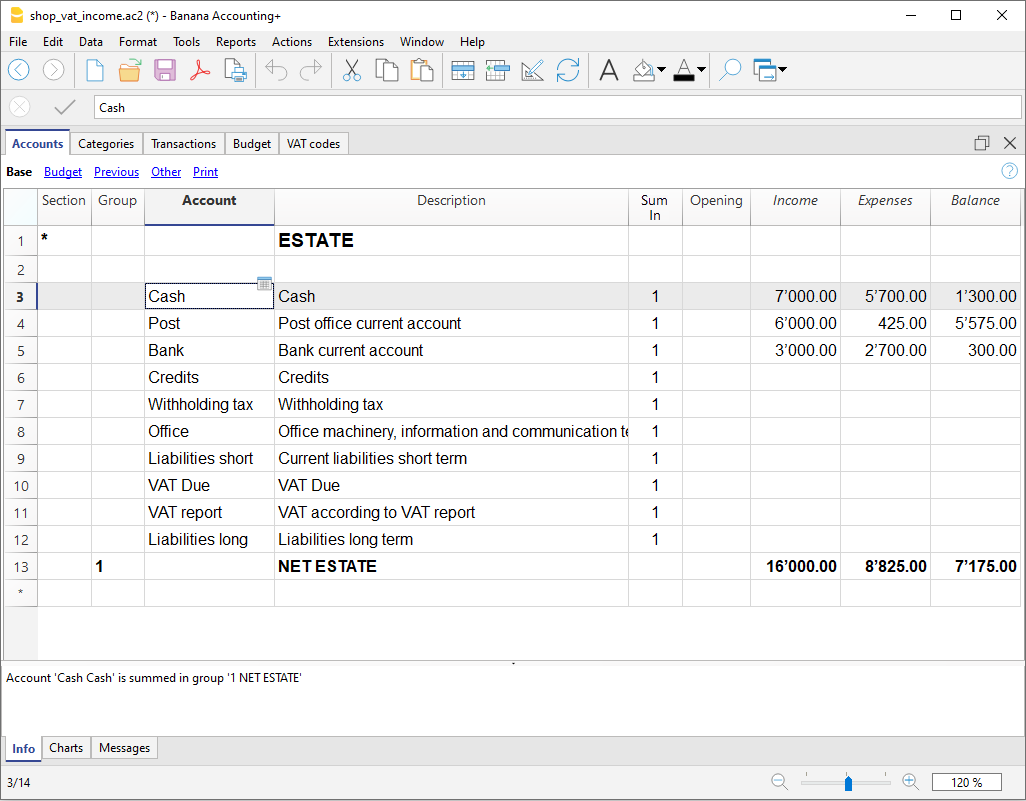Select the 'VAT Due' account cell
This screenshot has height=801, width=1026.
click(209, 486)
